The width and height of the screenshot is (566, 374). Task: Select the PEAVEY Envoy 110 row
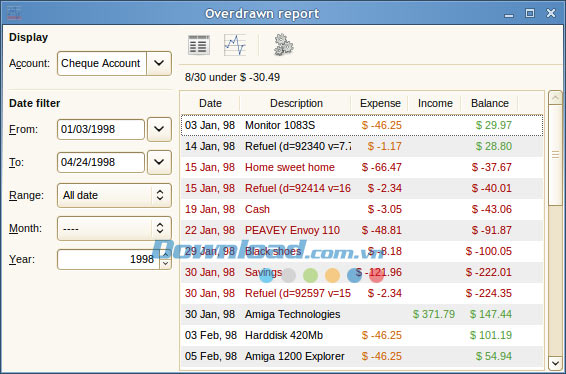(362, 230)
